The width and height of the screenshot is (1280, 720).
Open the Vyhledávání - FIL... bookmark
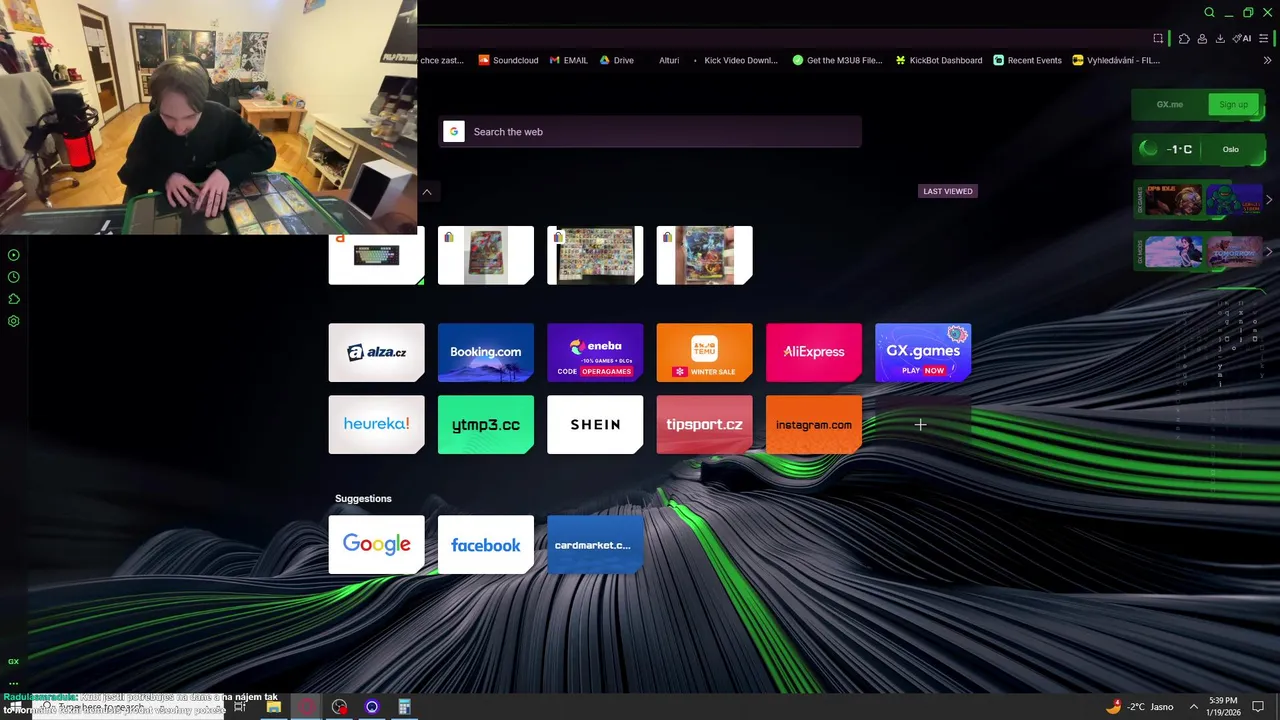[x=1116, y=60]
